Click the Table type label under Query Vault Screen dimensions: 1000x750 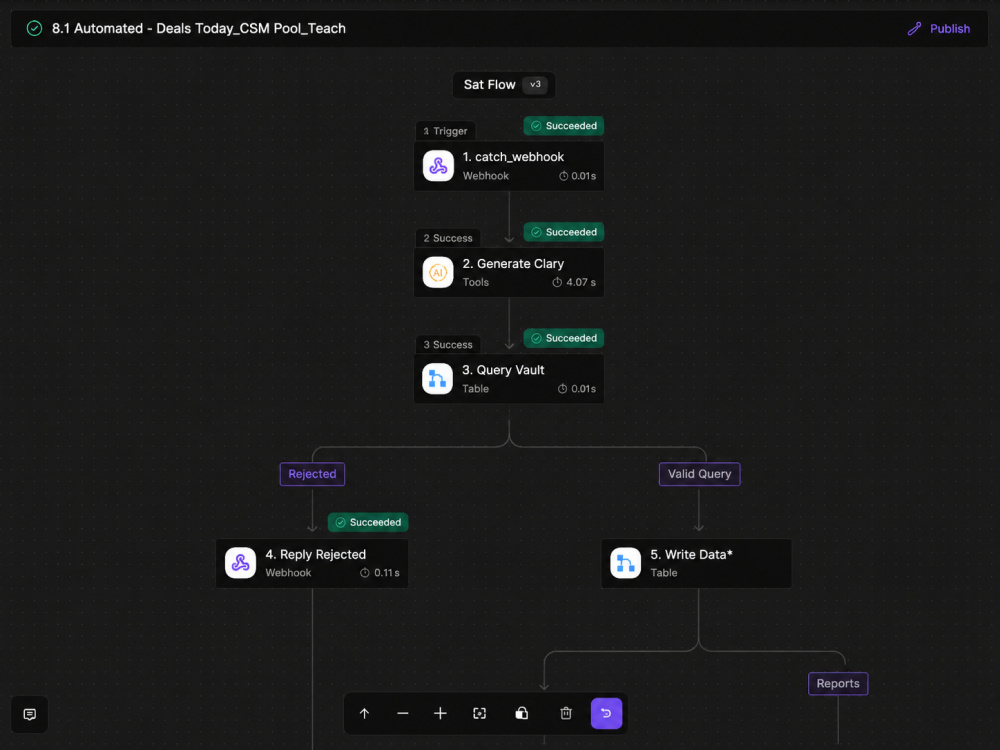[476, 388]
